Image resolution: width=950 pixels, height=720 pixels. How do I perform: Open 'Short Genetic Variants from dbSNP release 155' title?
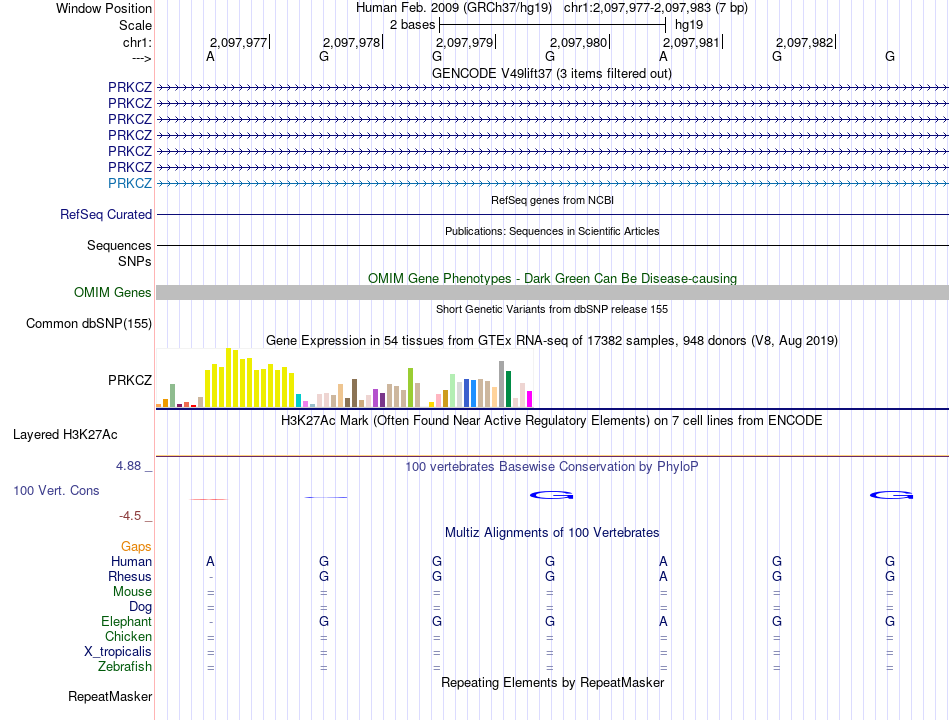point(552,309)
